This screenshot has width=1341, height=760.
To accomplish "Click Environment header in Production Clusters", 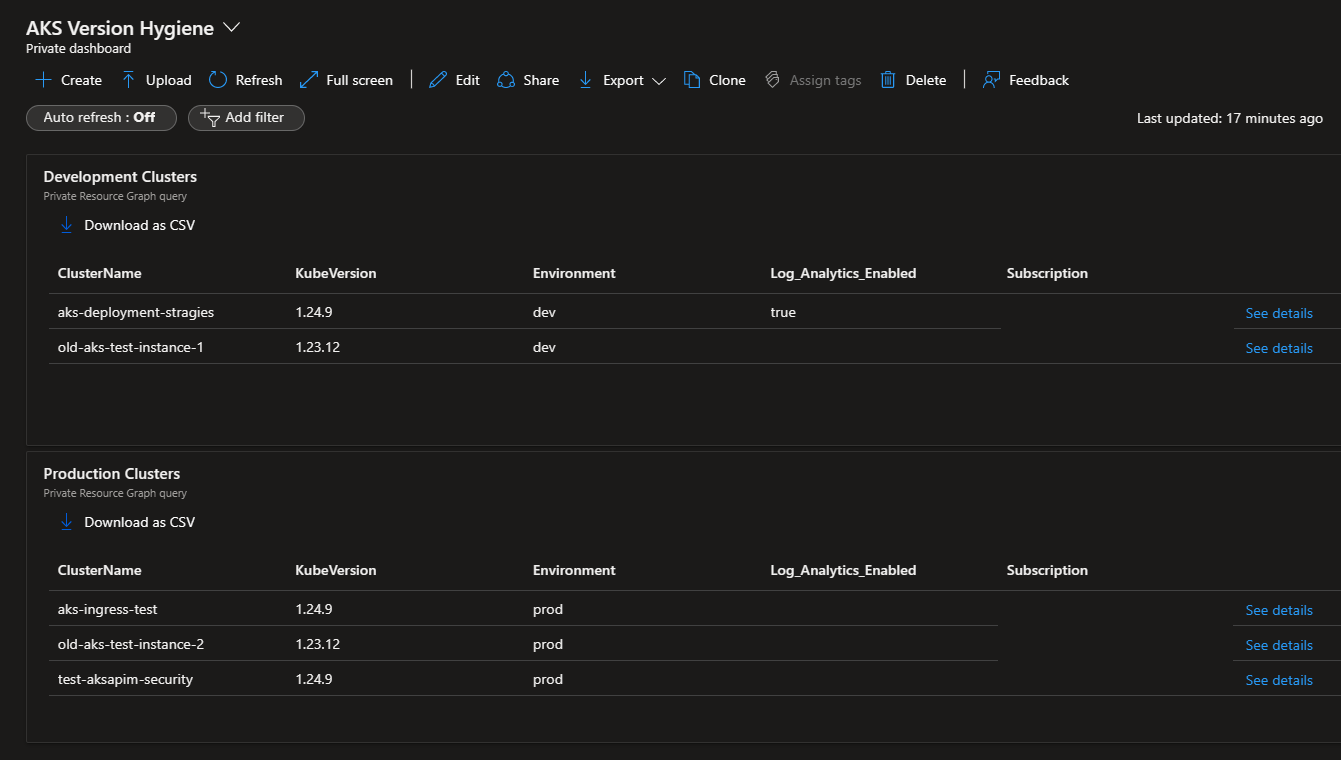I will coord(574,570).
